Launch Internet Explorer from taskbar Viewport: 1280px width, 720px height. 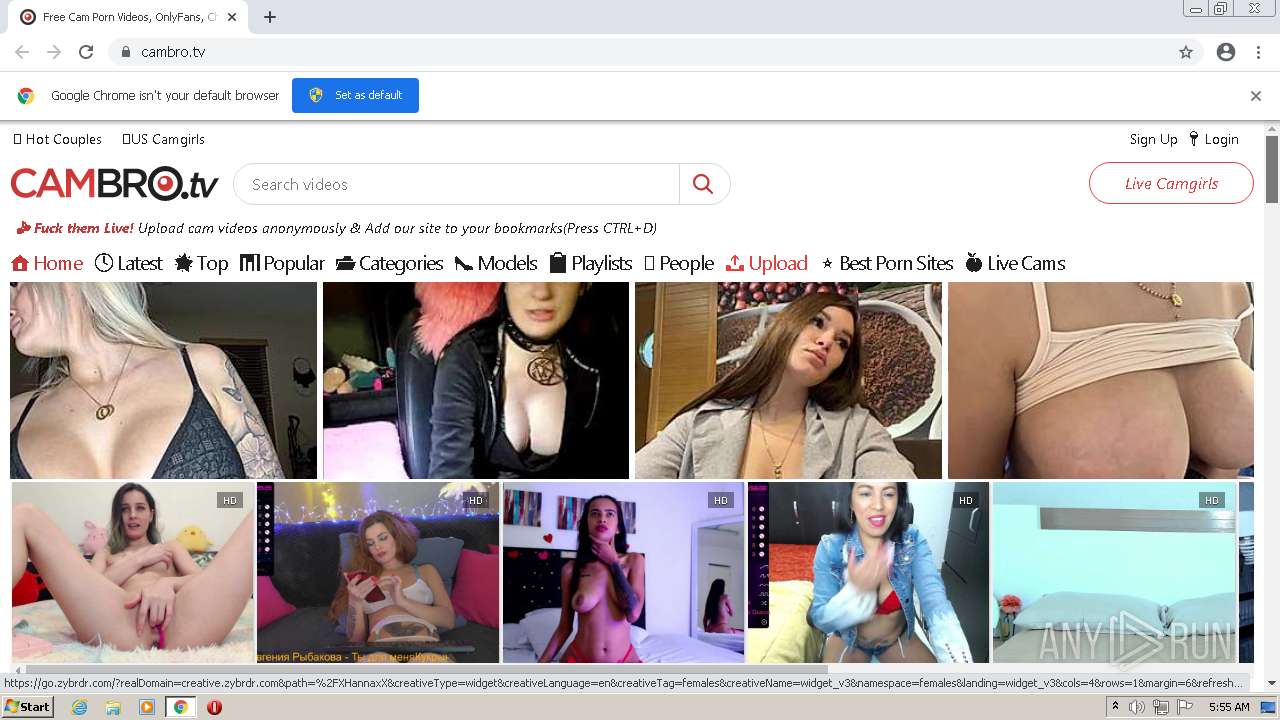[x=80, y=707]
